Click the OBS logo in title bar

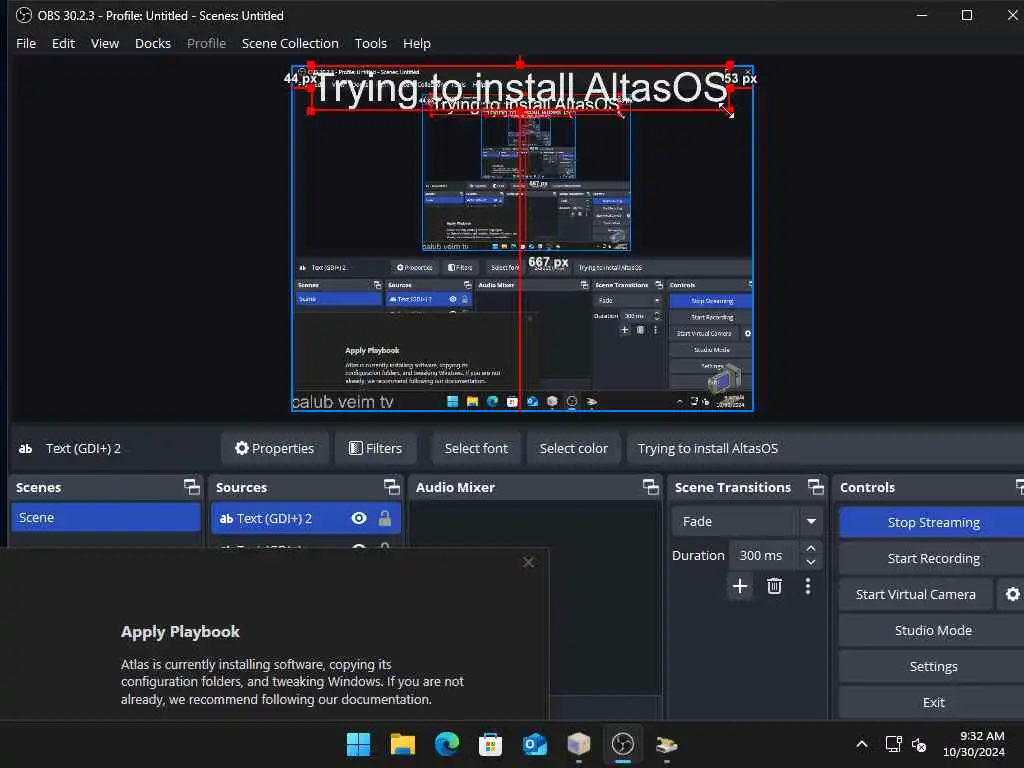click(24, 15)
